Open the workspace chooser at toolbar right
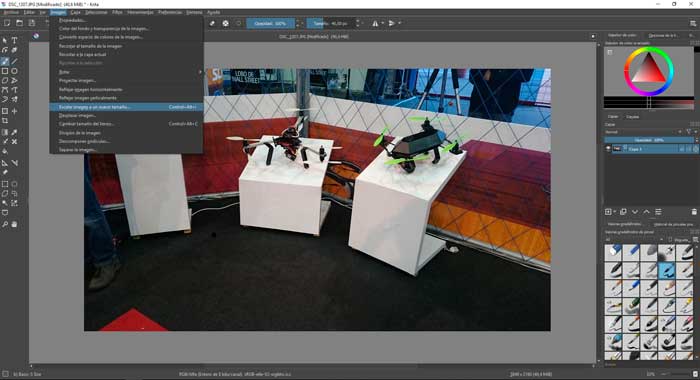 tap(692, 23)
